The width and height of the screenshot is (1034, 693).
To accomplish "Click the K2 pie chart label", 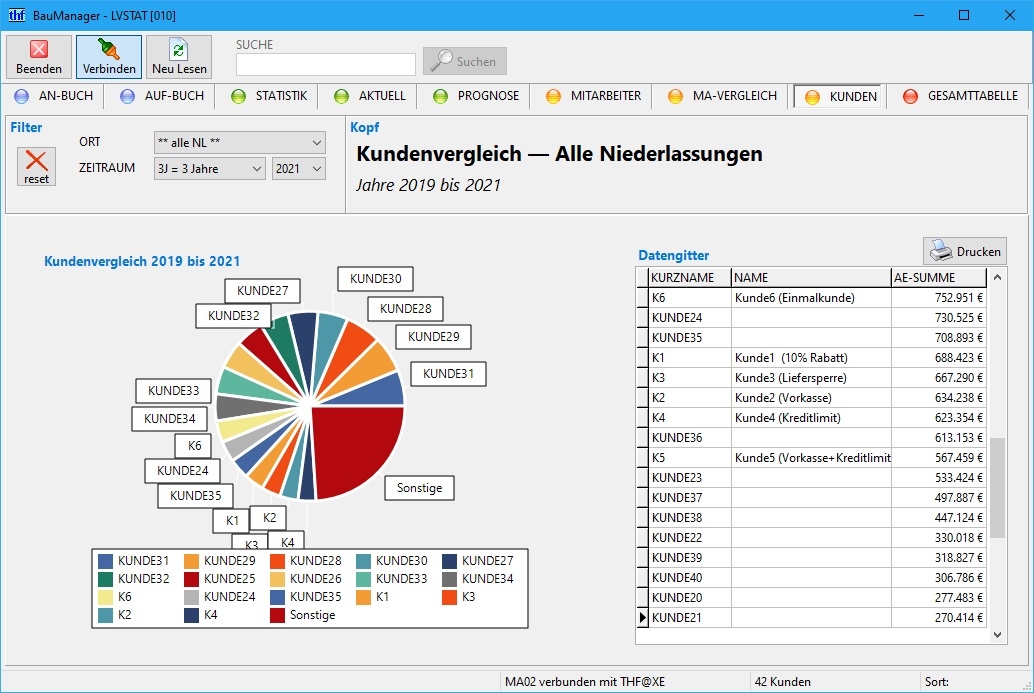I will tap(269, 518).
